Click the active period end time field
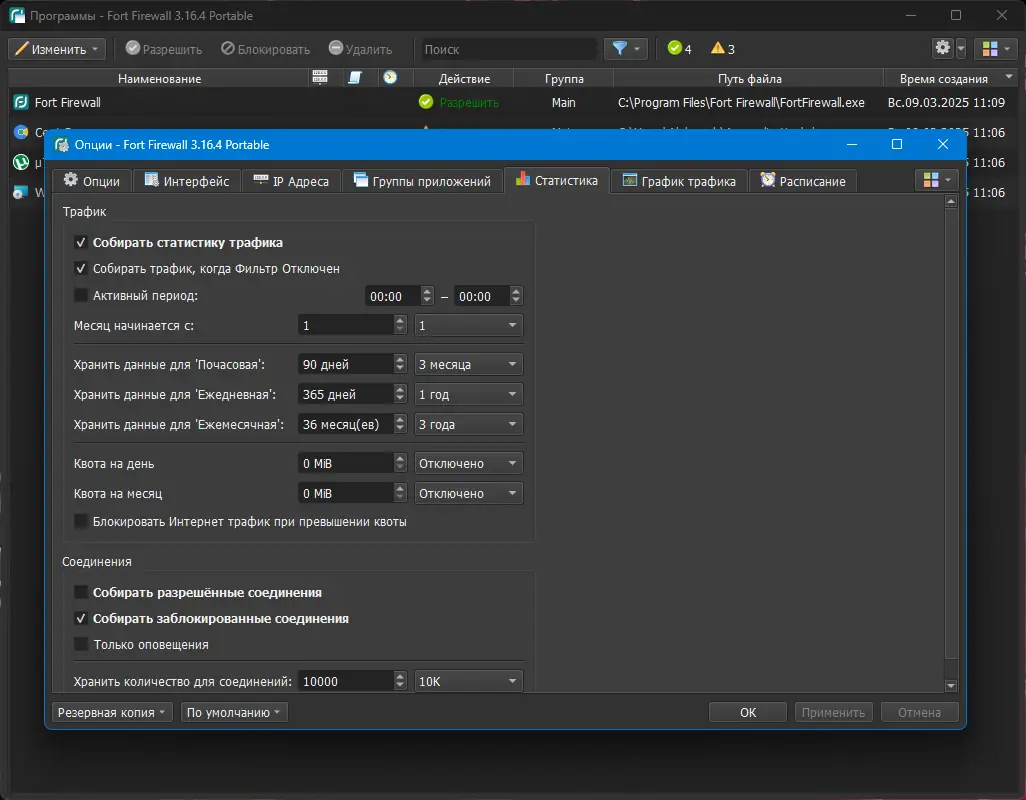The width and height of the screenshot is (1026, 800). (482, 296)
